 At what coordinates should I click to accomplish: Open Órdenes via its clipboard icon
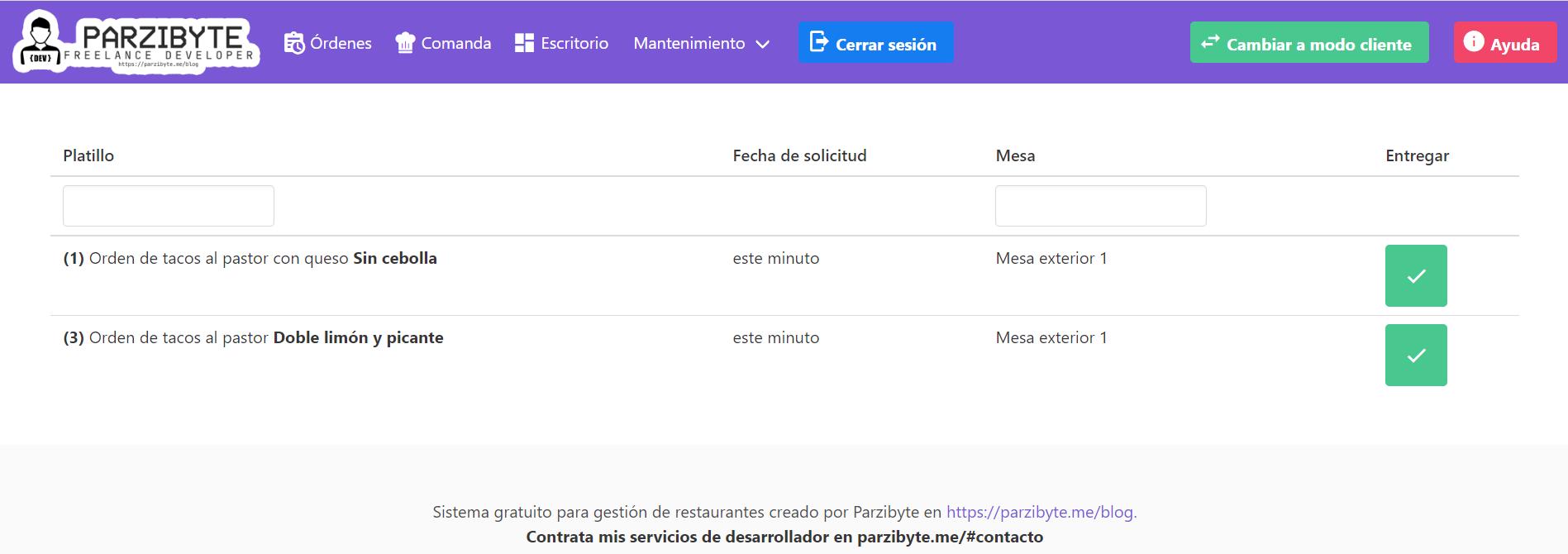[294, 43]
